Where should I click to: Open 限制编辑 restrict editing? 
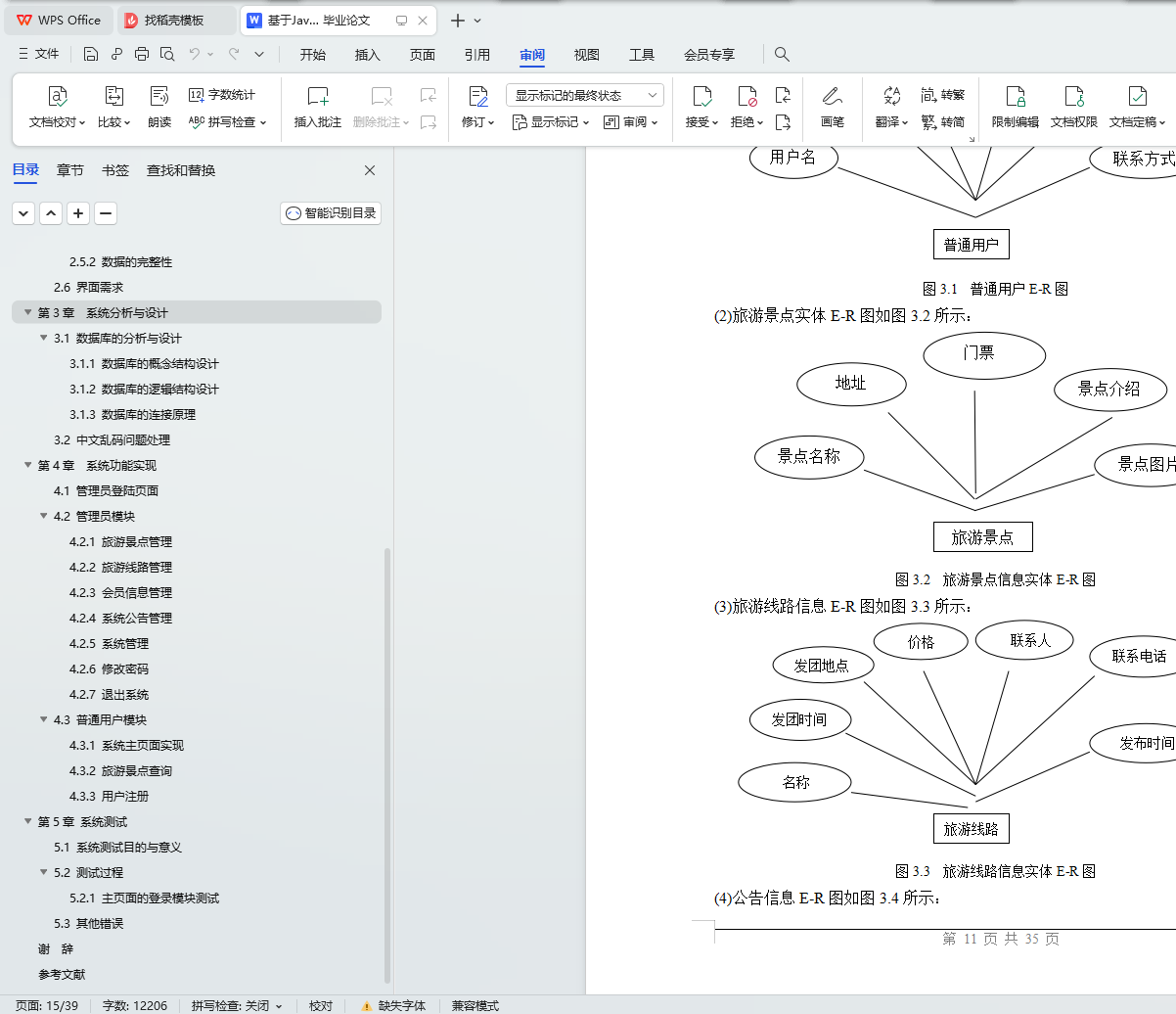pyautogui.click(x=1016, y=108)
